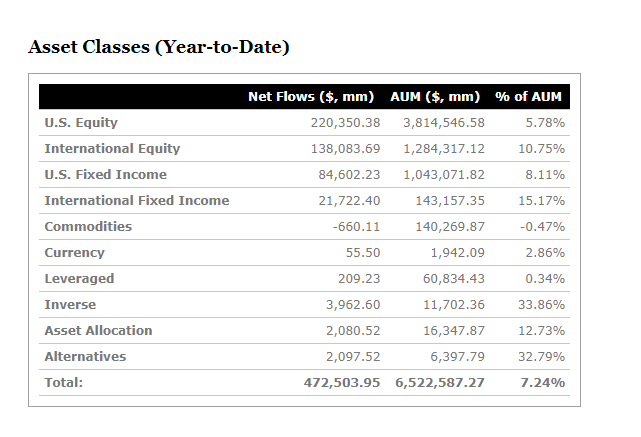Screen dimensions: 641x437
Task: Select the U.S. Fixed Income row label
Action: tap(105, 174)
